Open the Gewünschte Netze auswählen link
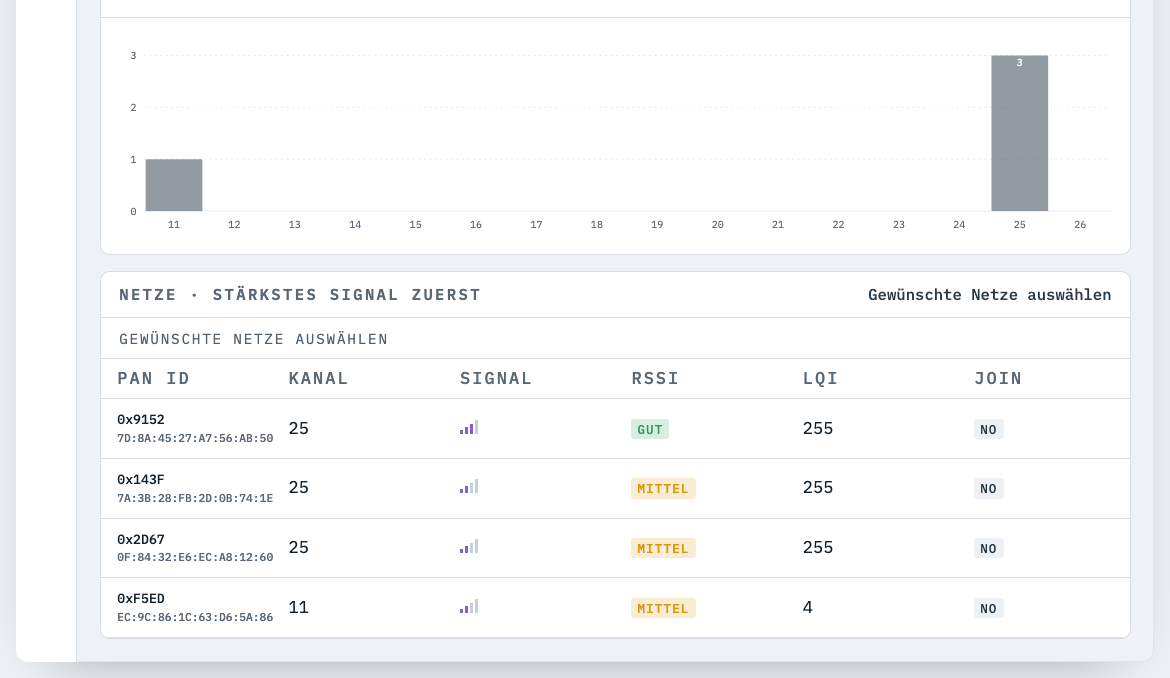Viewport: 1170px width, 678px height. [x=989, y=294]
